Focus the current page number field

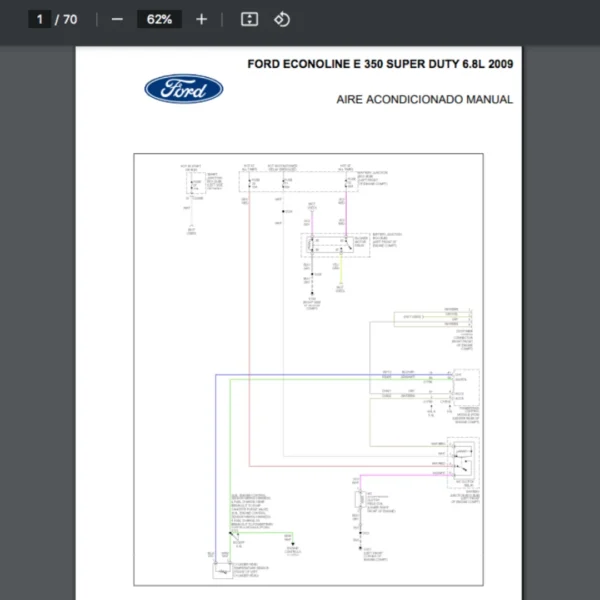click(x=40, y=19)
